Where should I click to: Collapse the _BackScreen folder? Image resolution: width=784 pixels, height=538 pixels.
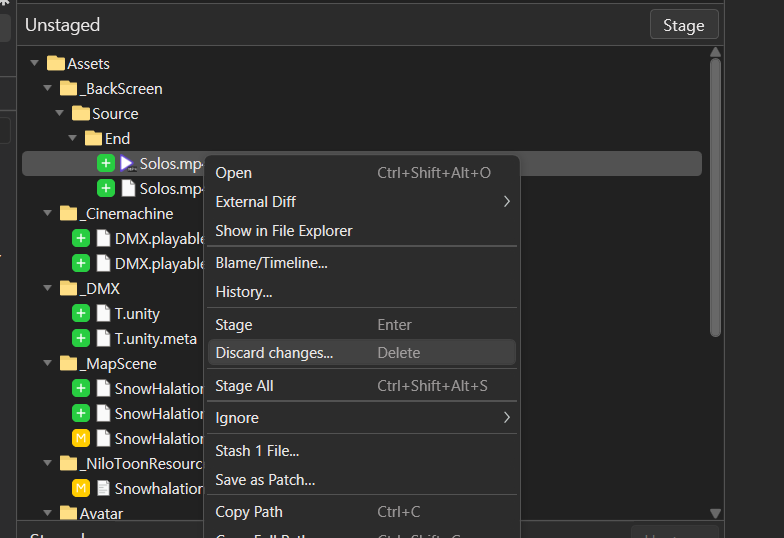(x=47, y=89)
